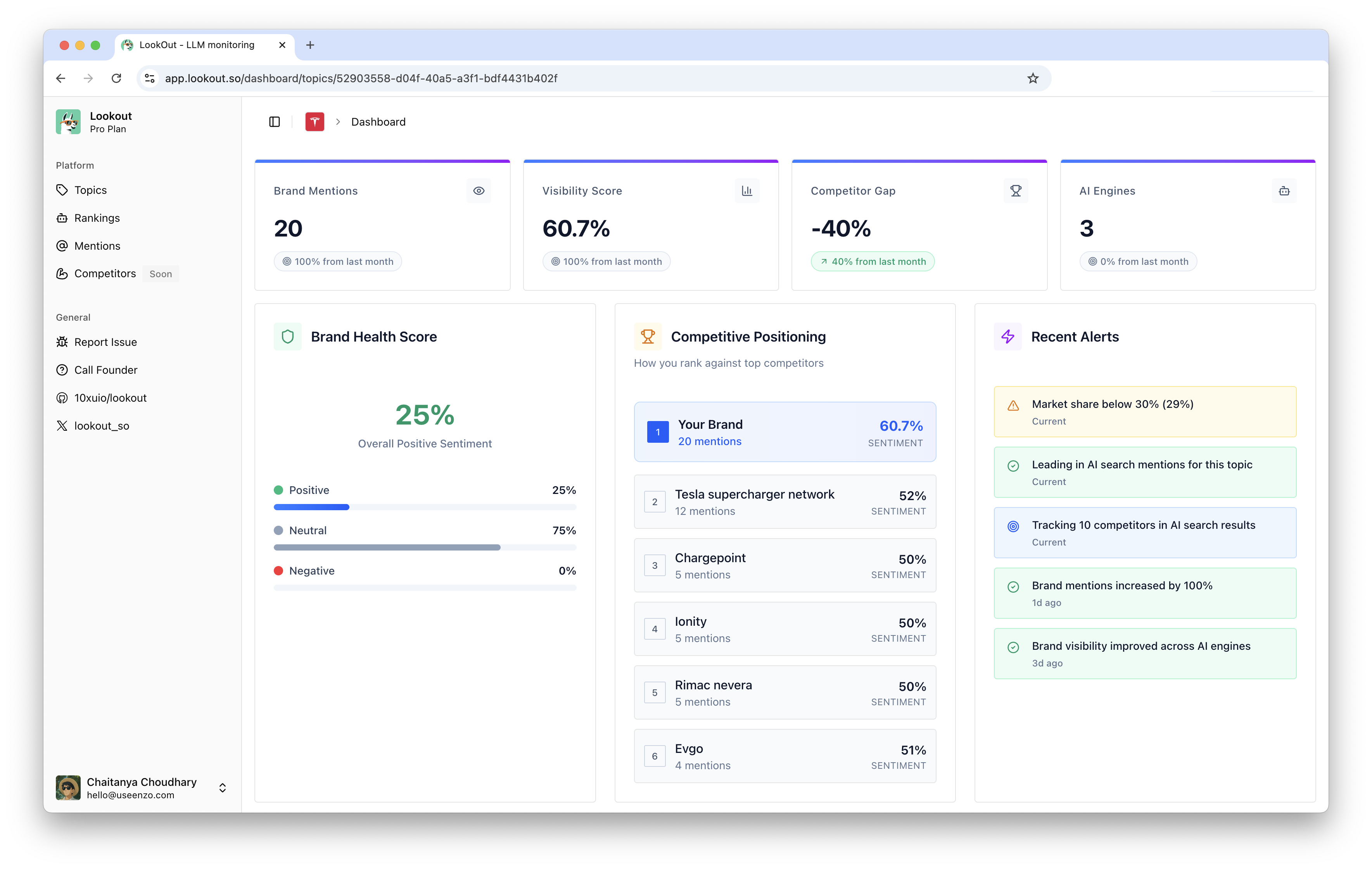Click the Neutral sentiment progress bar
This screenshot has height=870, width=1372.
coord(425,547)
